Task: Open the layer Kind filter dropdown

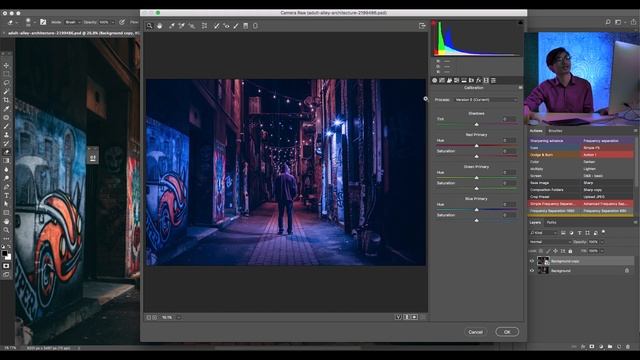Action: pyautogui.click(x=543, y=233)
